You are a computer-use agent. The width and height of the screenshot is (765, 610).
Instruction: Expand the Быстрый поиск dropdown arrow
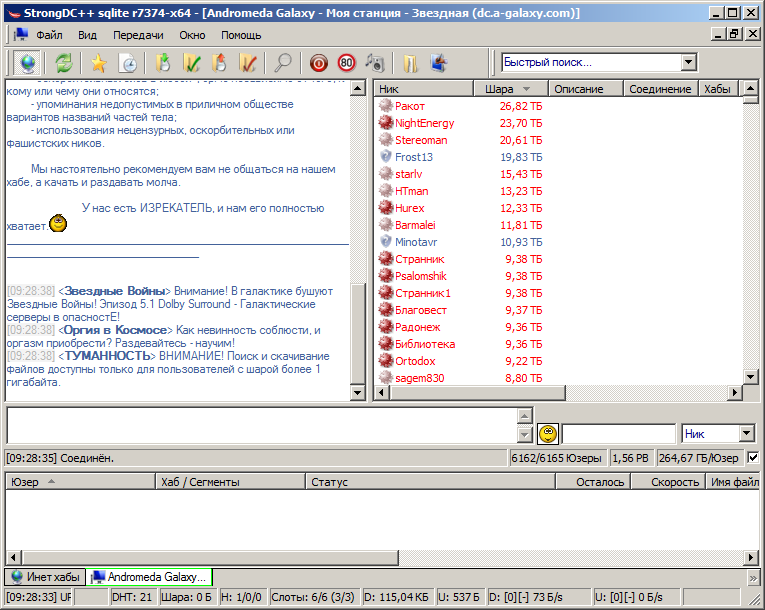click(x=688, y=62)
